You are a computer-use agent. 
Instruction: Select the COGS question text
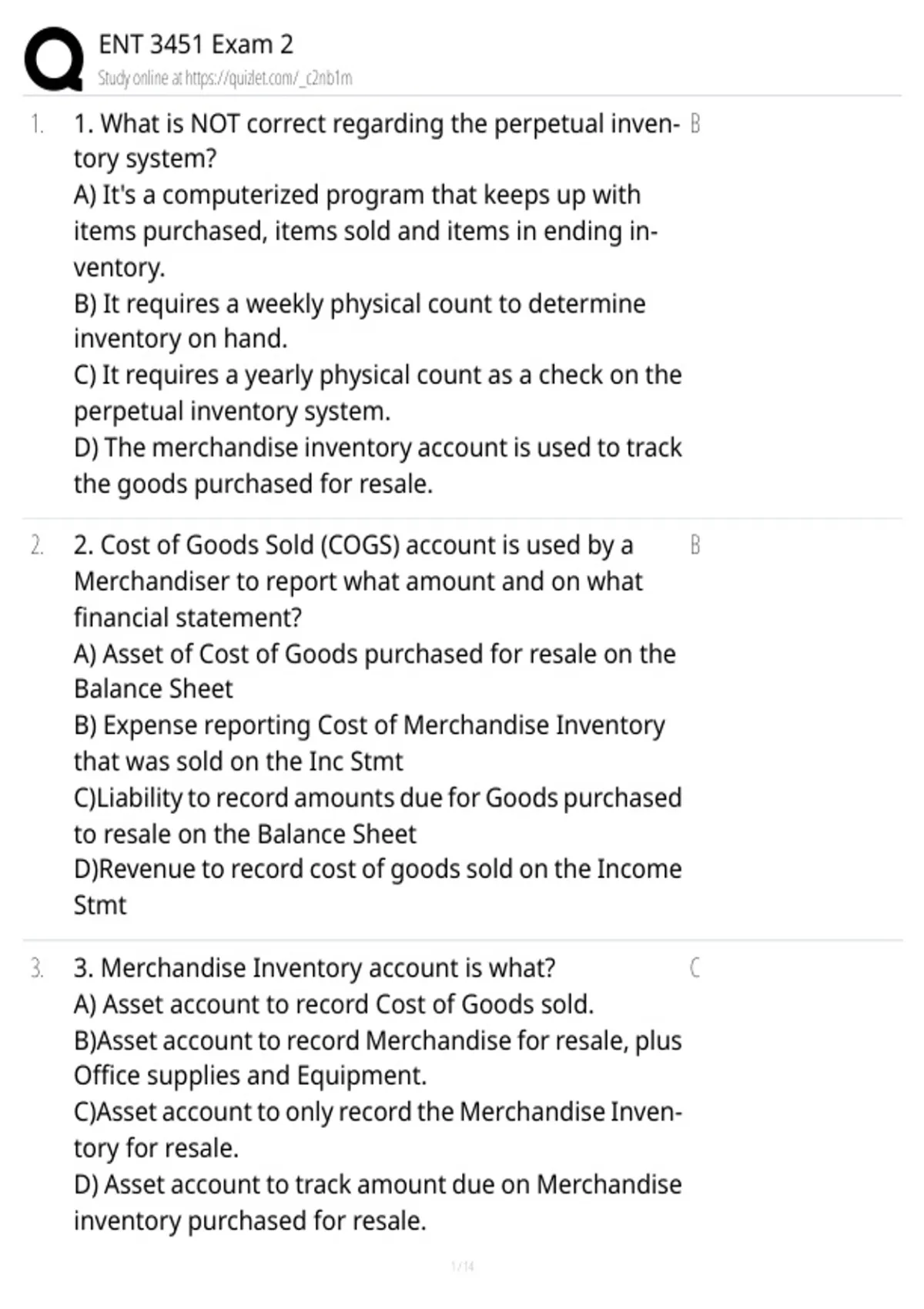coord(358,581)
